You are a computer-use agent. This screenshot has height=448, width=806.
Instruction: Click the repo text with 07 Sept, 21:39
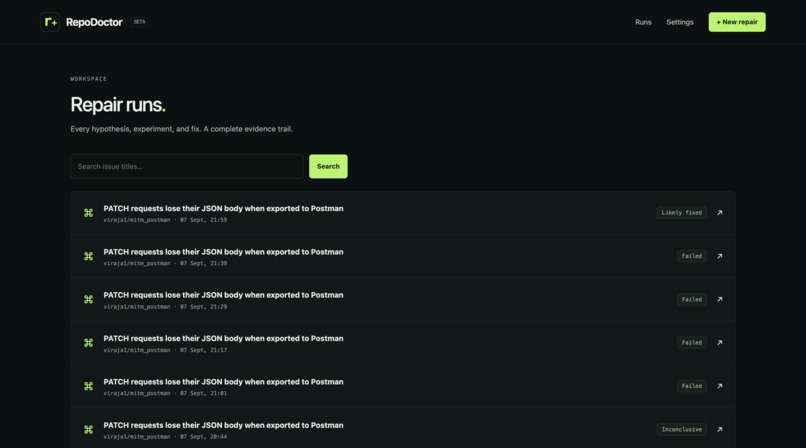coord(165,263)
